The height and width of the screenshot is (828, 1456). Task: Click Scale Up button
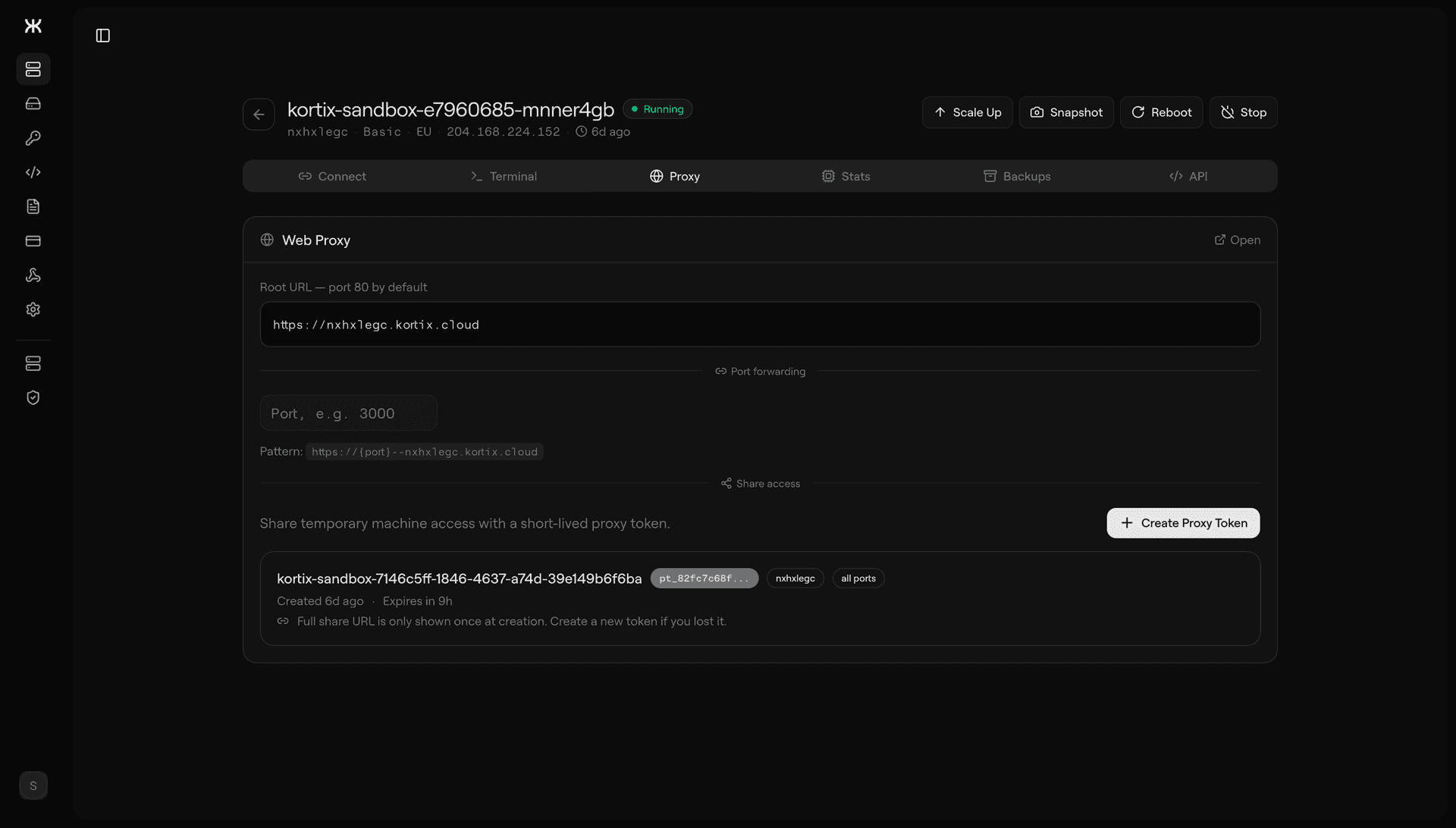click(967, 112)
